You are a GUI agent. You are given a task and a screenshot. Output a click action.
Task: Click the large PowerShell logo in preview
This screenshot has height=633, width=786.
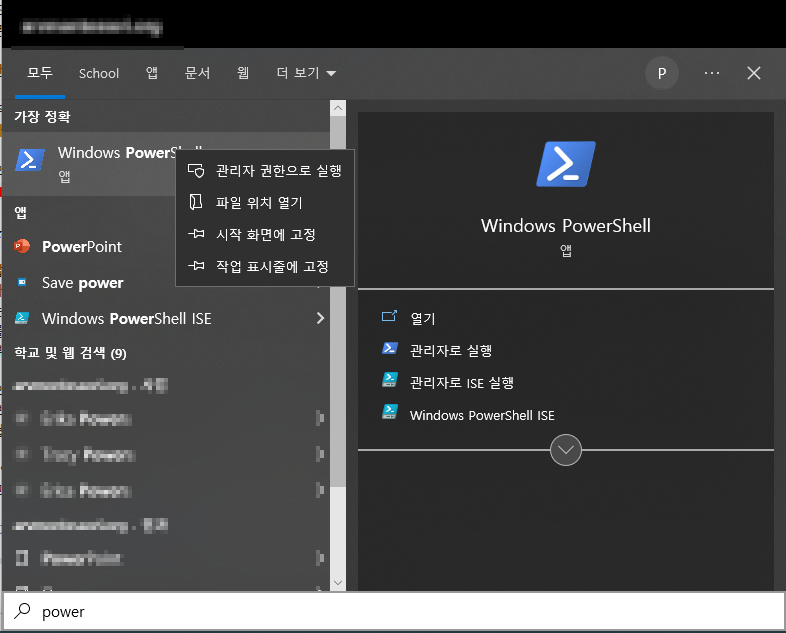pyautogui.click(x=566, y=164)
